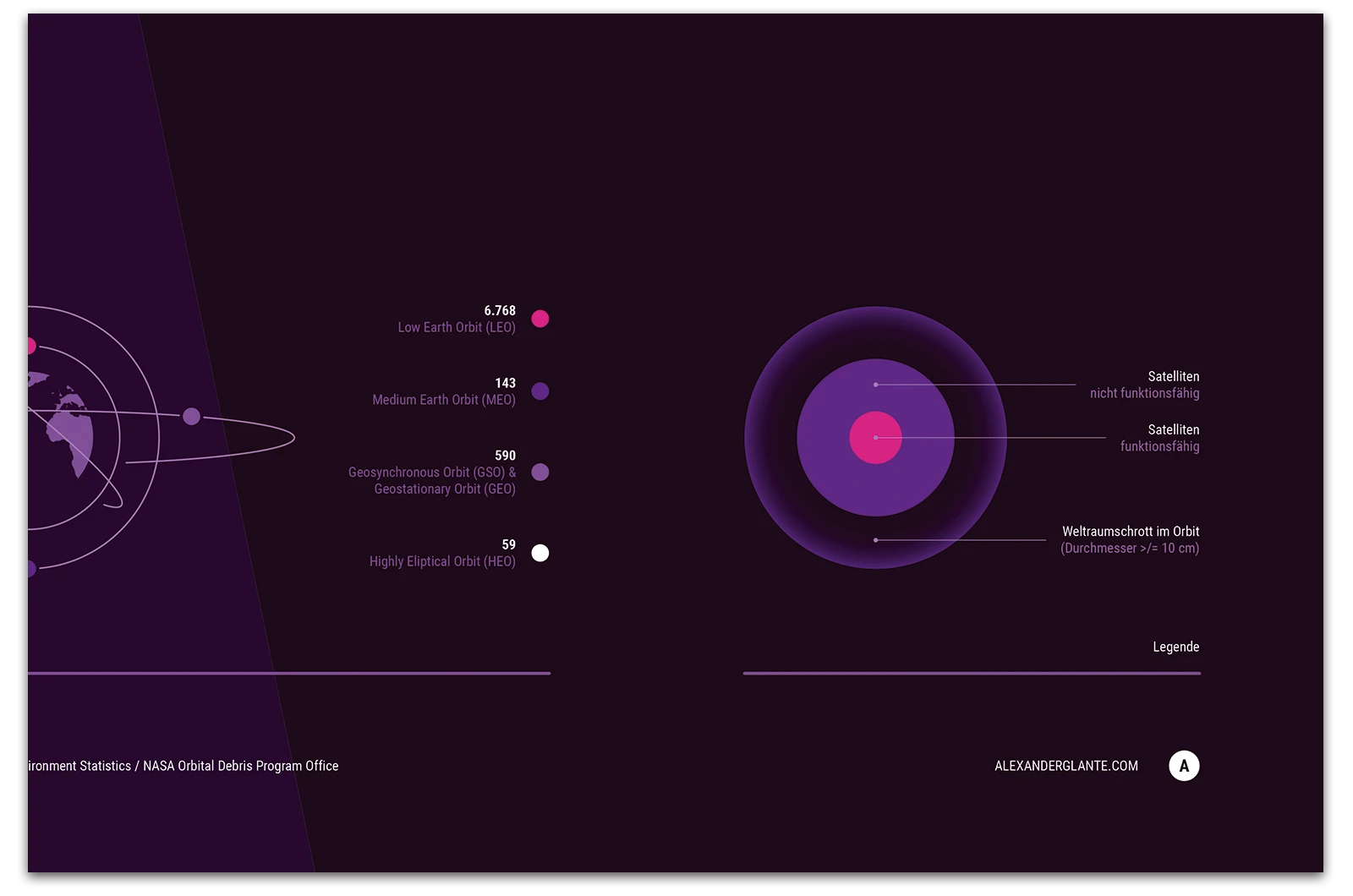Click the pink center circle of the legend diagram

click(875, 438)
